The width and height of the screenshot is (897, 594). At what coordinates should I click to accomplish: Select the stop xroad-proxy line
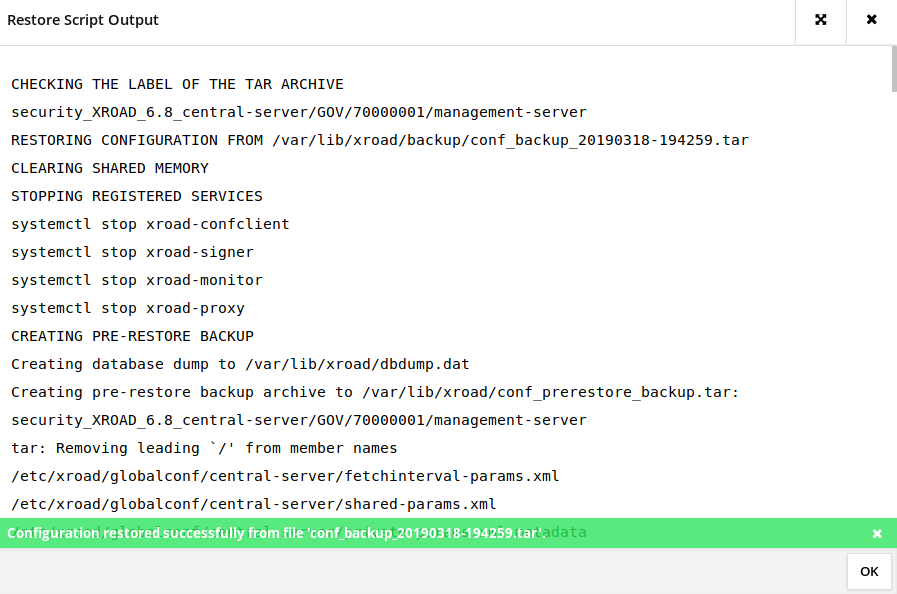128,308
